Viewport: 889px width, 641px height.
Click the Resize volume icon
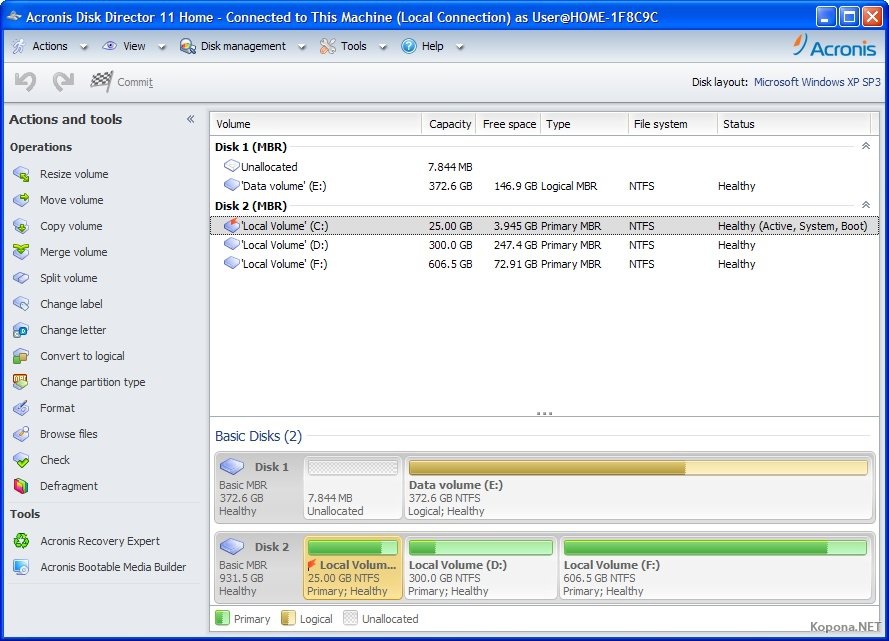[x=21, y=174]
